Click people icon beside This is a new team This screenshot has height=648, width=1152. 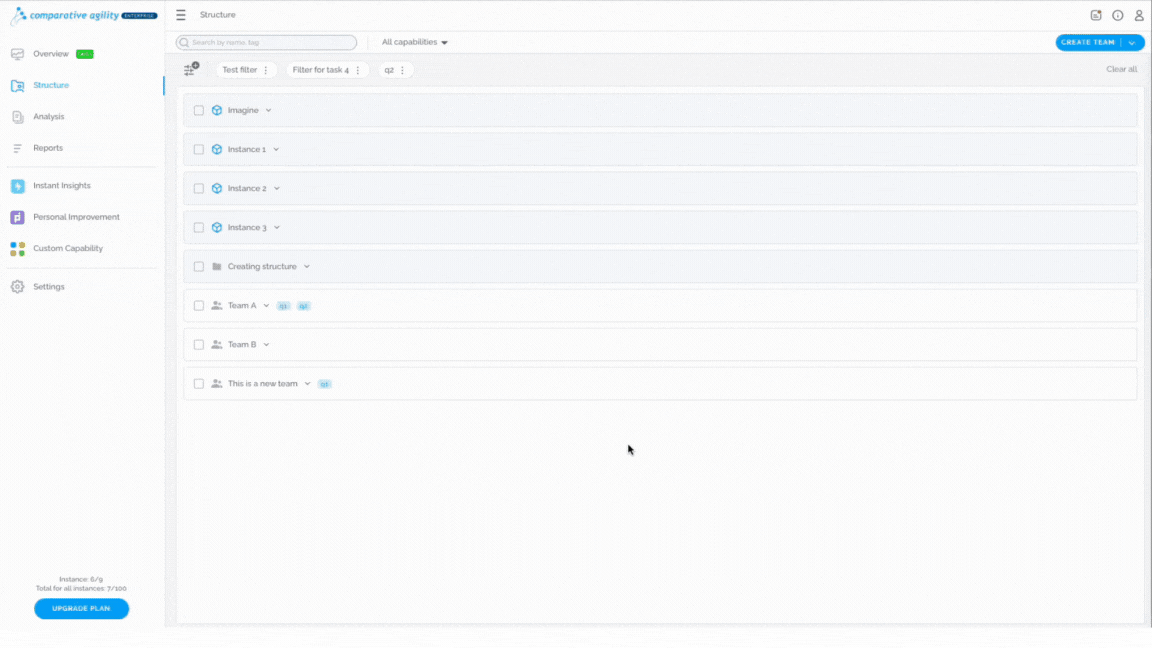tap(217, 384)
